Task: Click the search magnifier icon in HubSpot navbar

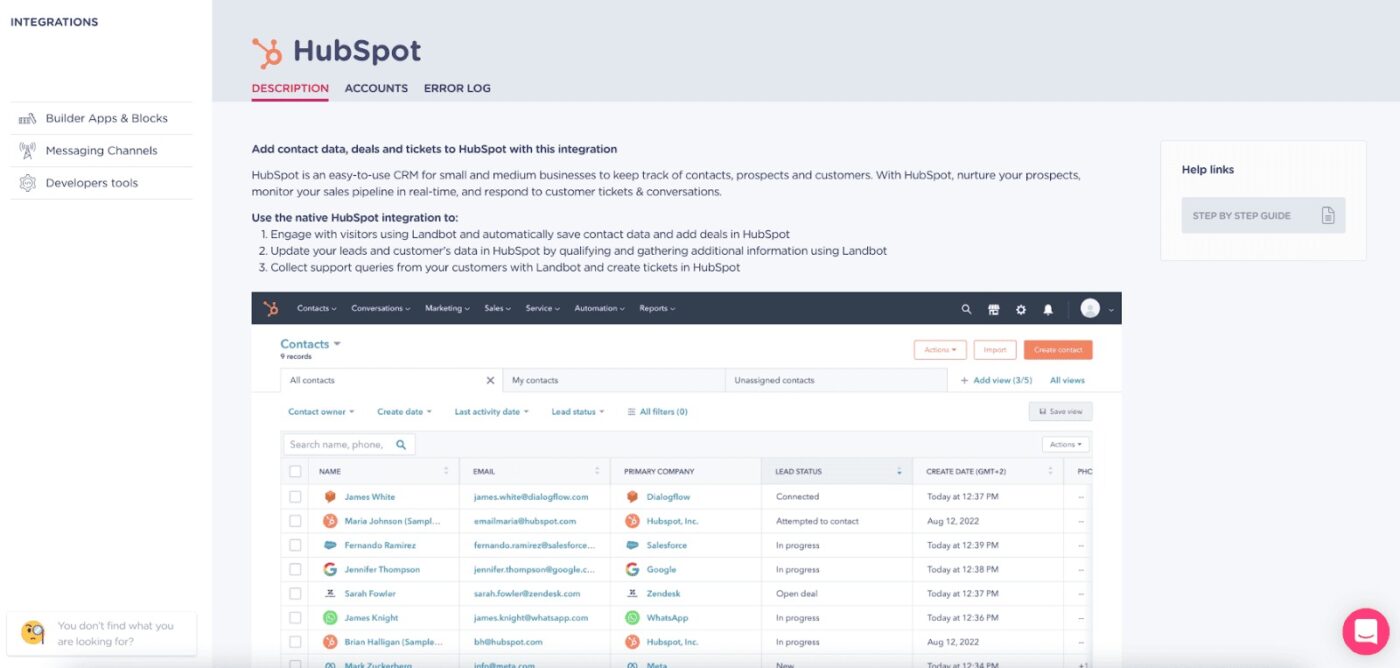Action: tap(966, 309)
